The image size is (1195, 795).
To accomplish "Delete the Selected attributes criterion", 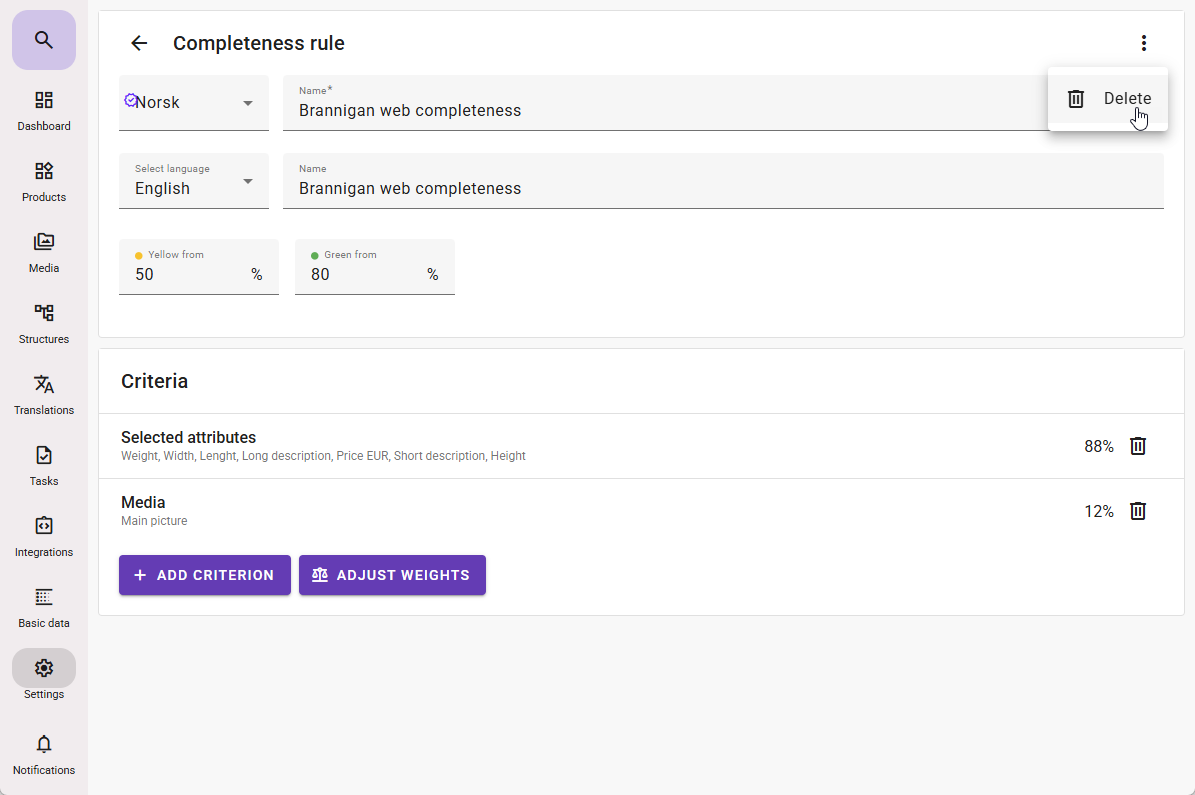I will pos(1137,446).
